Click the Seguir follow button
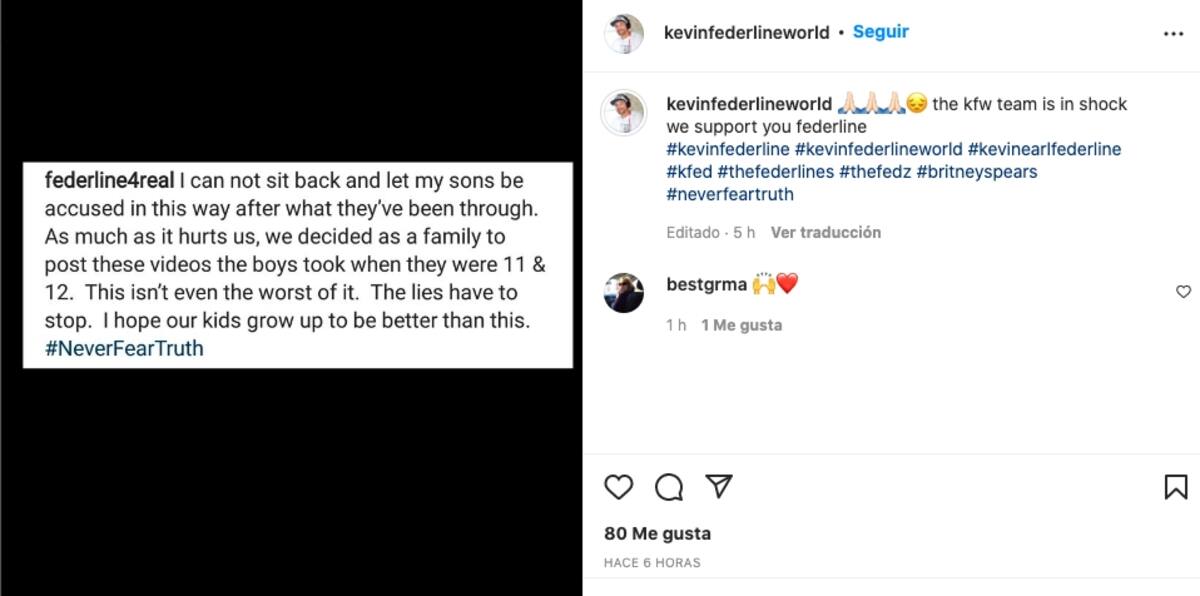This screenshot has width=1200, height=596. tap(880, 32)
